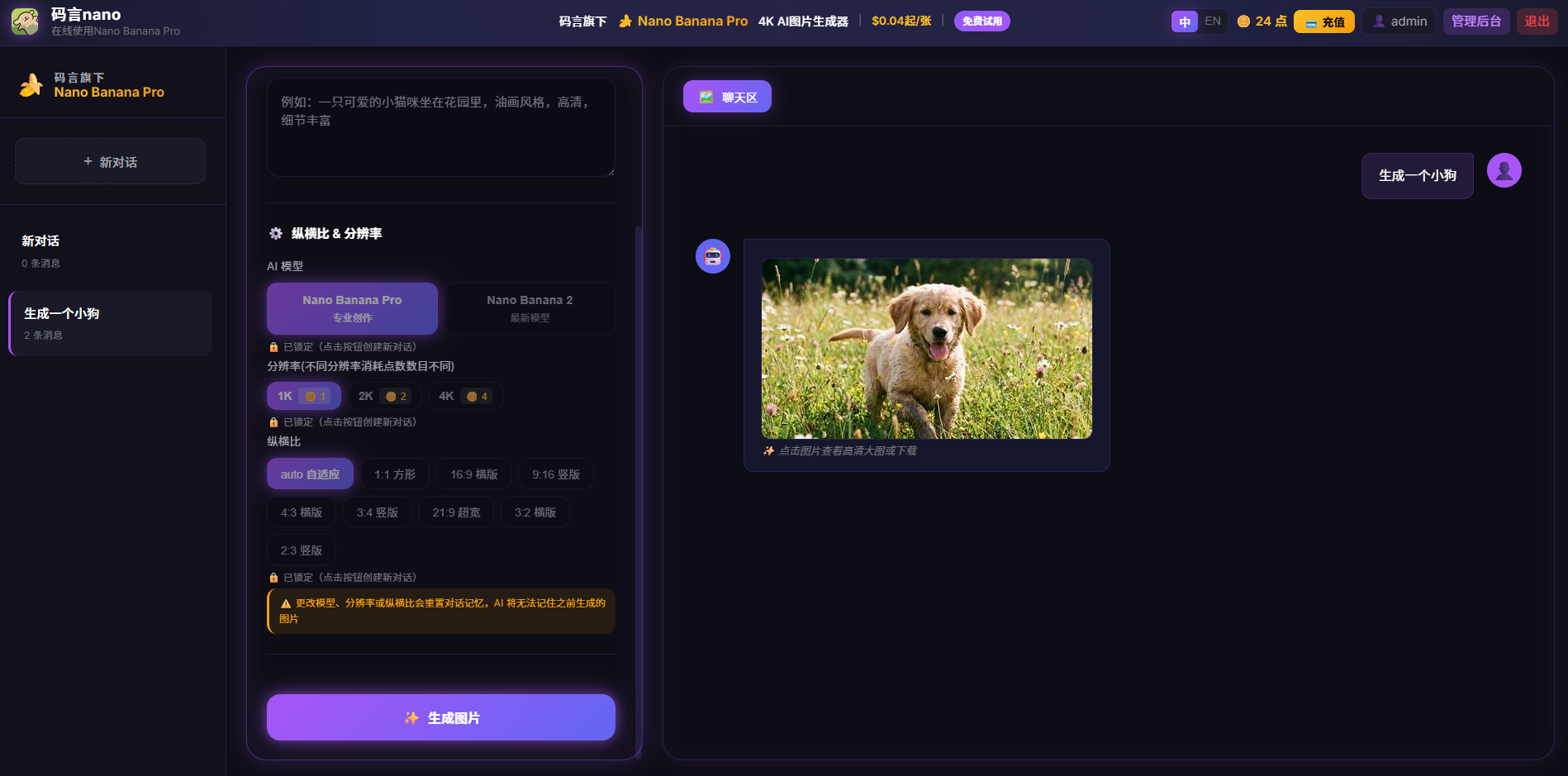Click the picture icon on the 聊天区 badge
The width and height of the screenshot is (1568, 776).
[x=706, y=96]
